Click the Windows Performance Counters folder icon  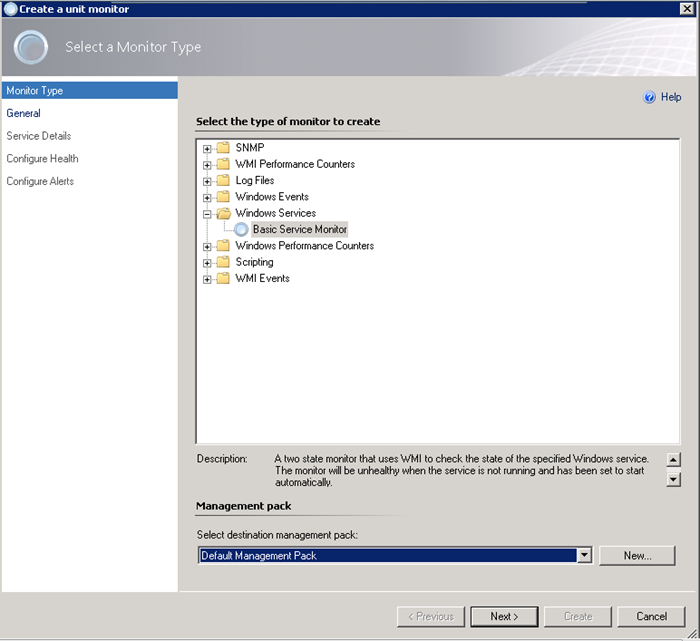pyautogui.click(x=223, y=246)
